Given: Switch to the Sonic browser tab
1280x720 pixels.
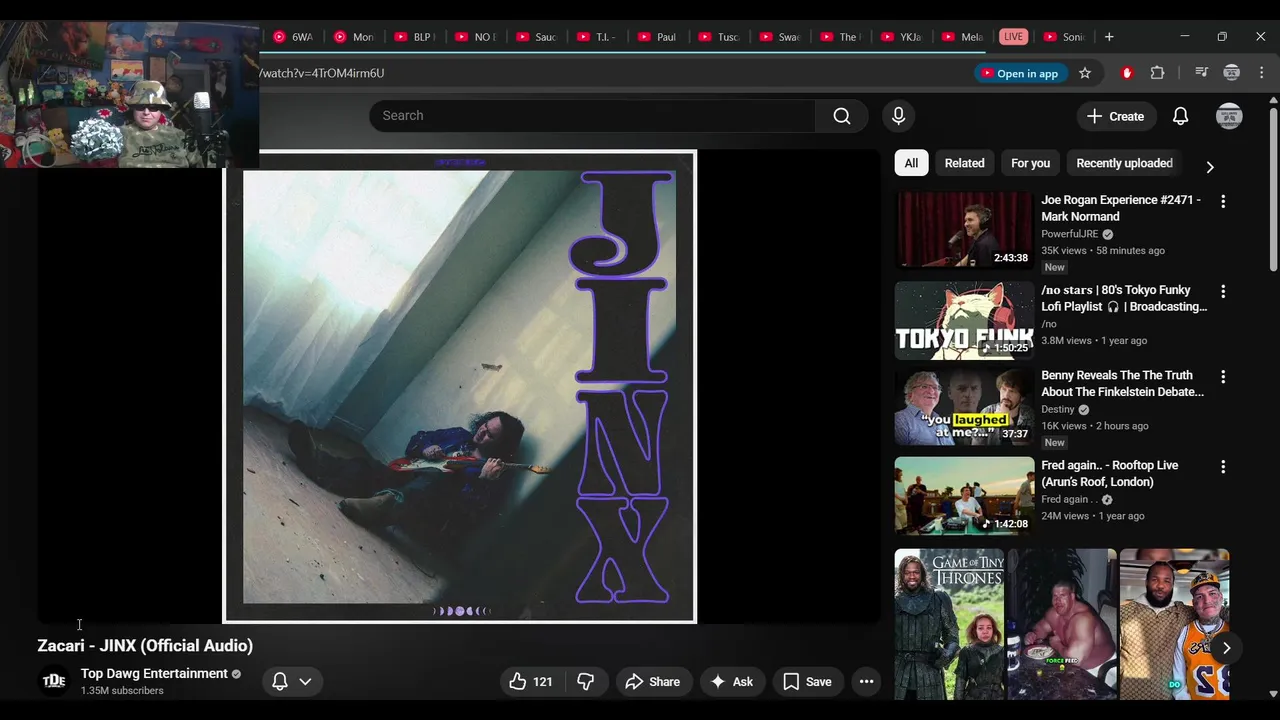Looking at the screenshot, I should [1065, 37].
